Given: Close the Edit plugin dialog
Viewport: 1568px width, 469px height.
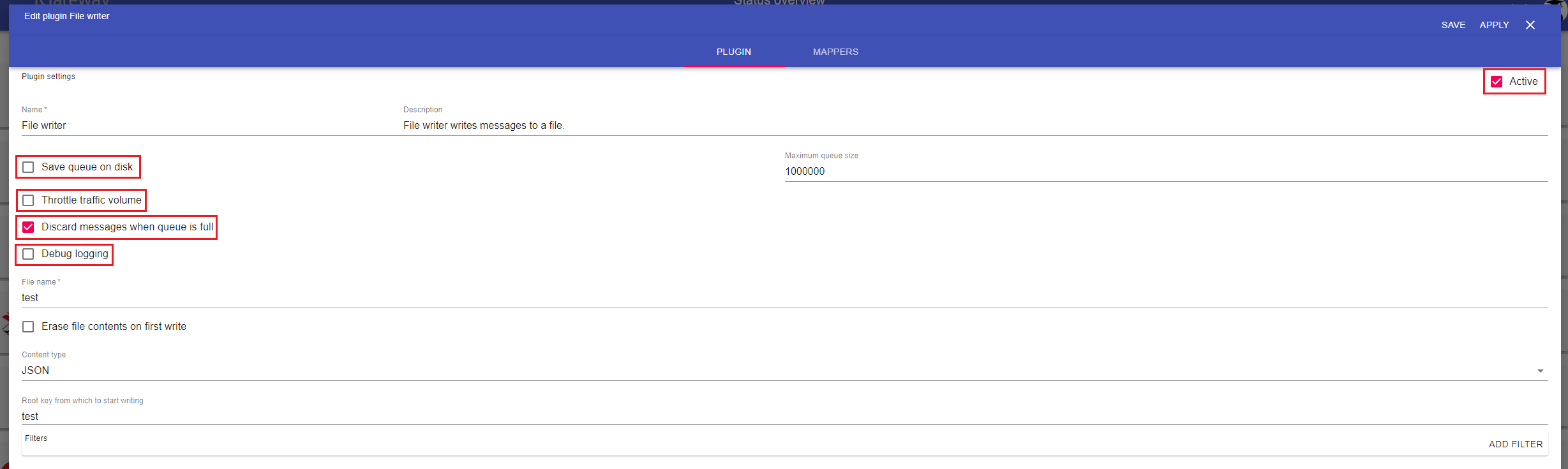Looking at the screenshot, I should click(x=1530, y=25).
